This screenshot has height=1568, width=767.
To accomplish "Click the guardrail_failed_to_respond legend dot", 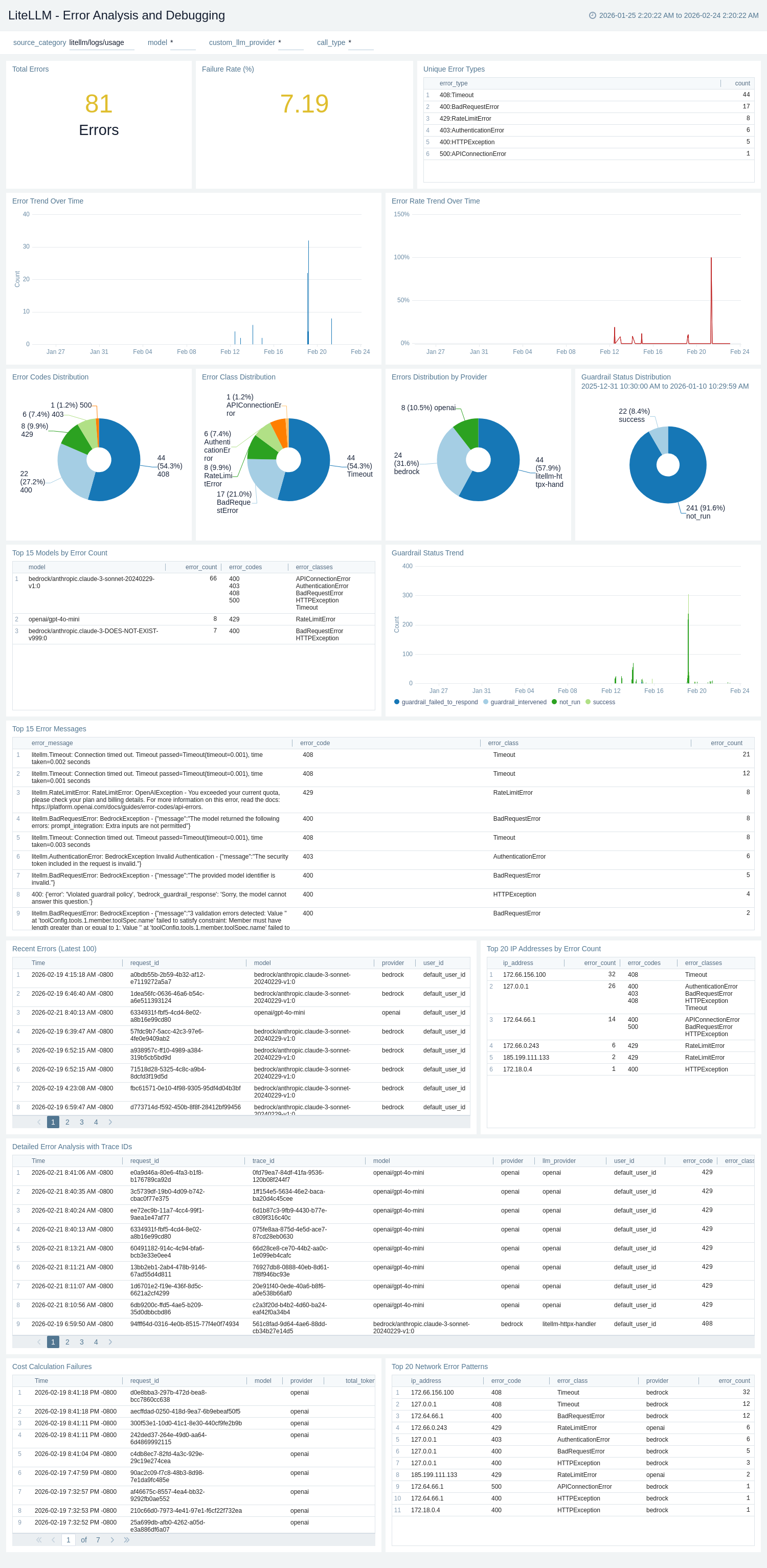I will click(x=397, y=702).
